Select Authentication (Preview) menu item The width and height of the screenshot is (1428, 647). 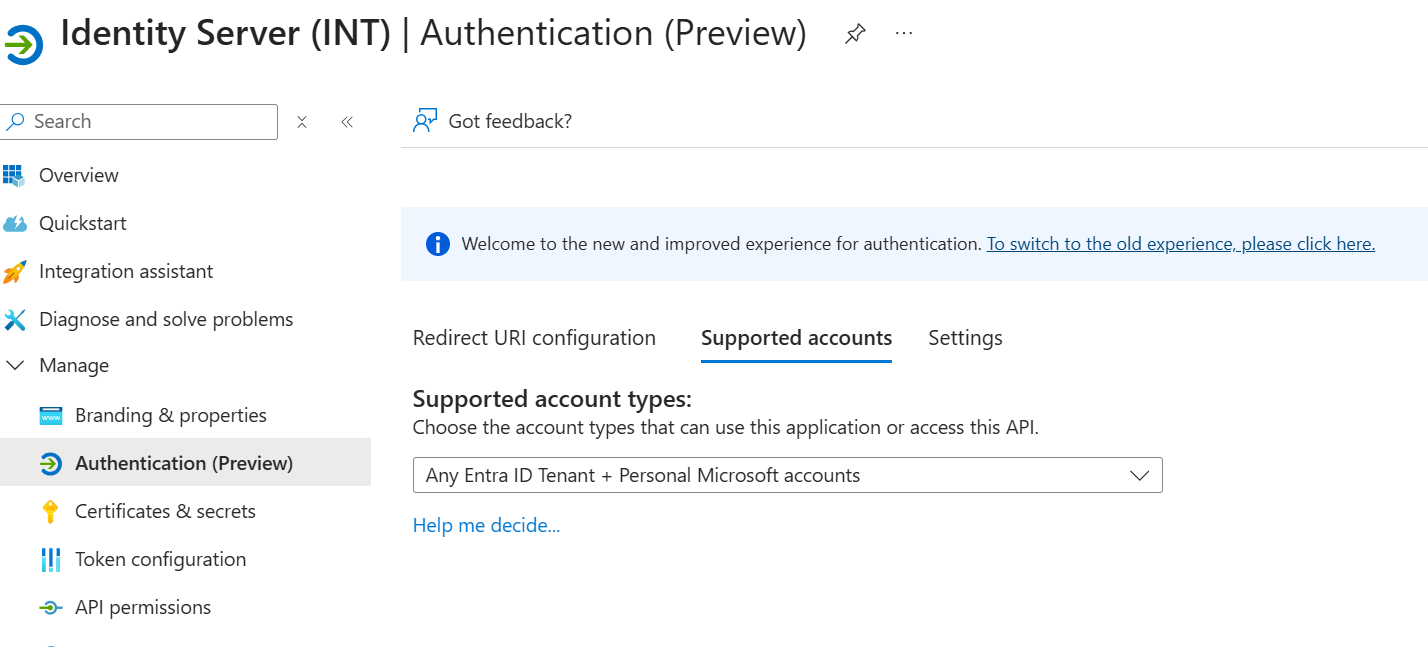click(185, 464)
